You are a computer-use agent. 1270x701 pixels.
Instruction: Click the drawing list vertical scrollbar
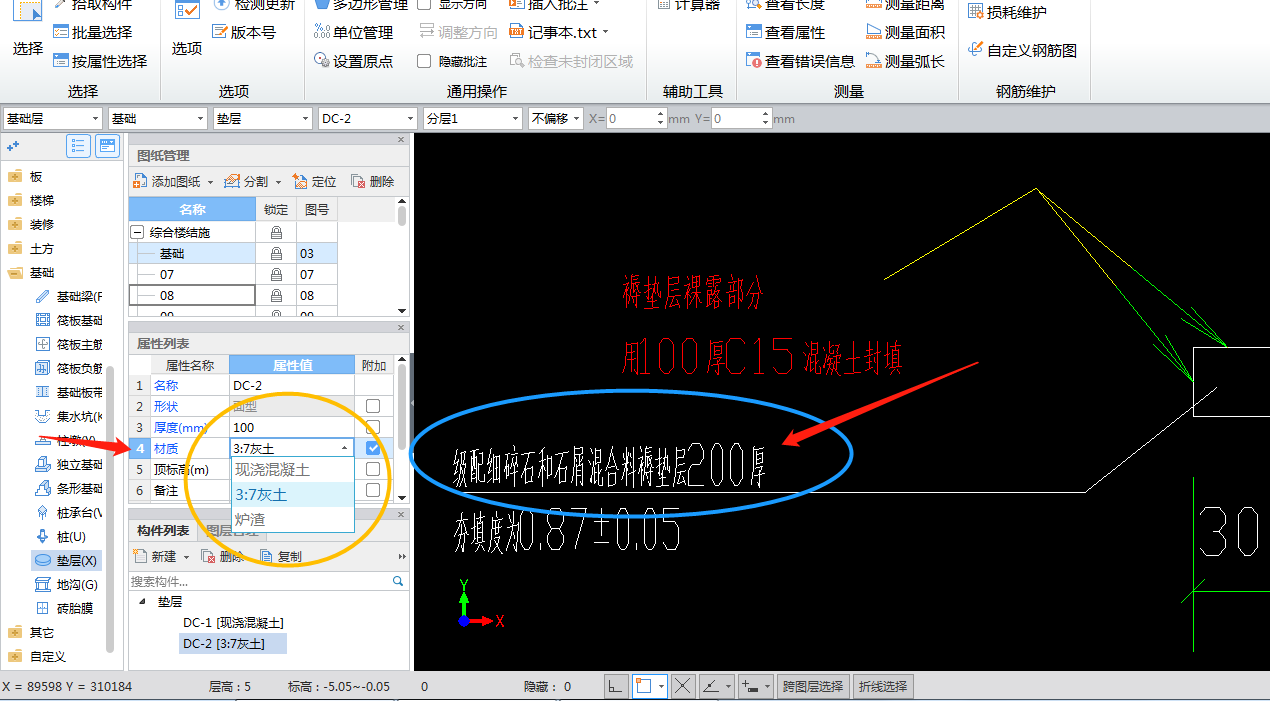pyautogui.click(x=402, y=257)
